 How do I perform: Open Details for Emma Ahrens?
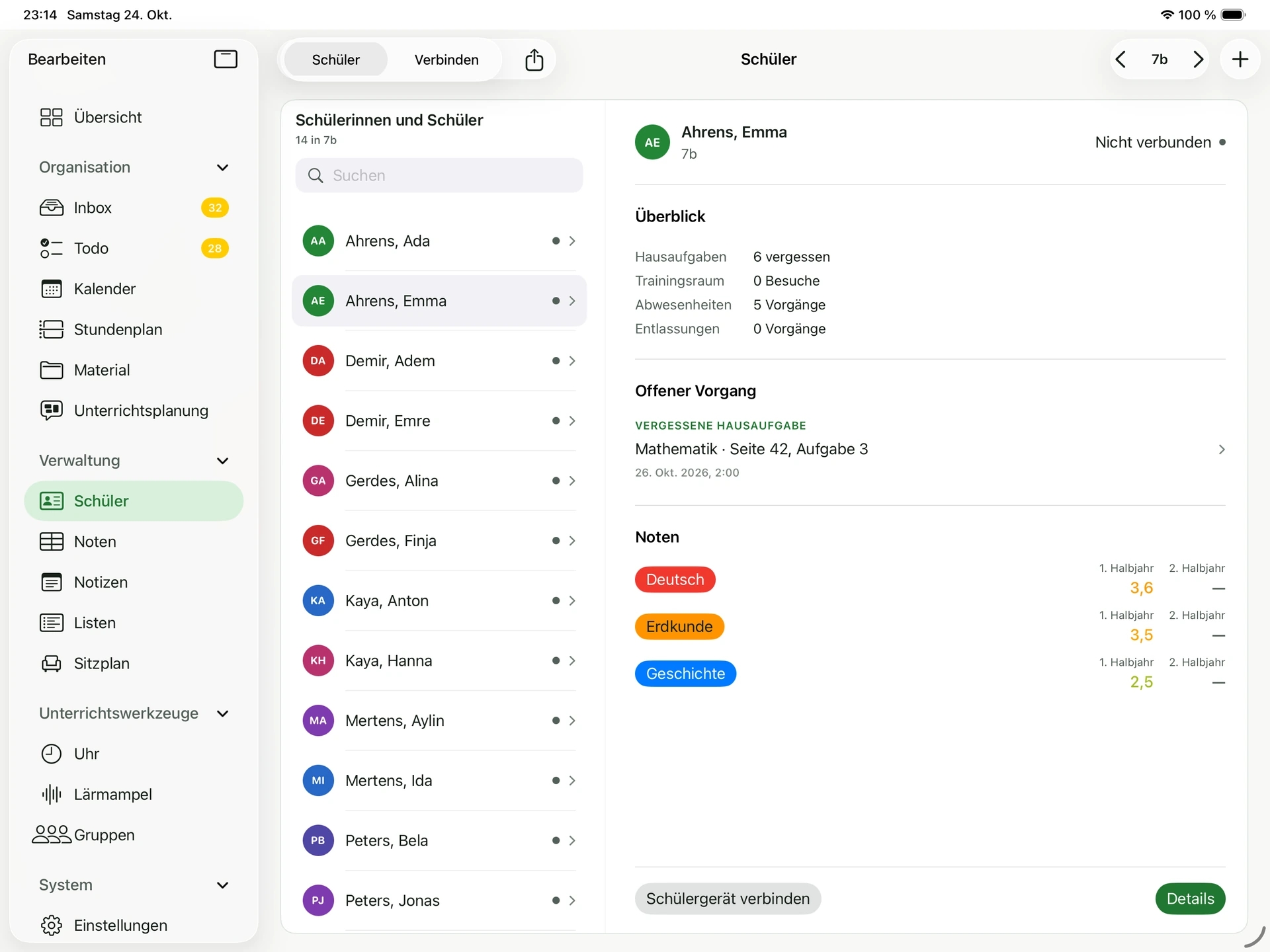(x=1190, y=899)
